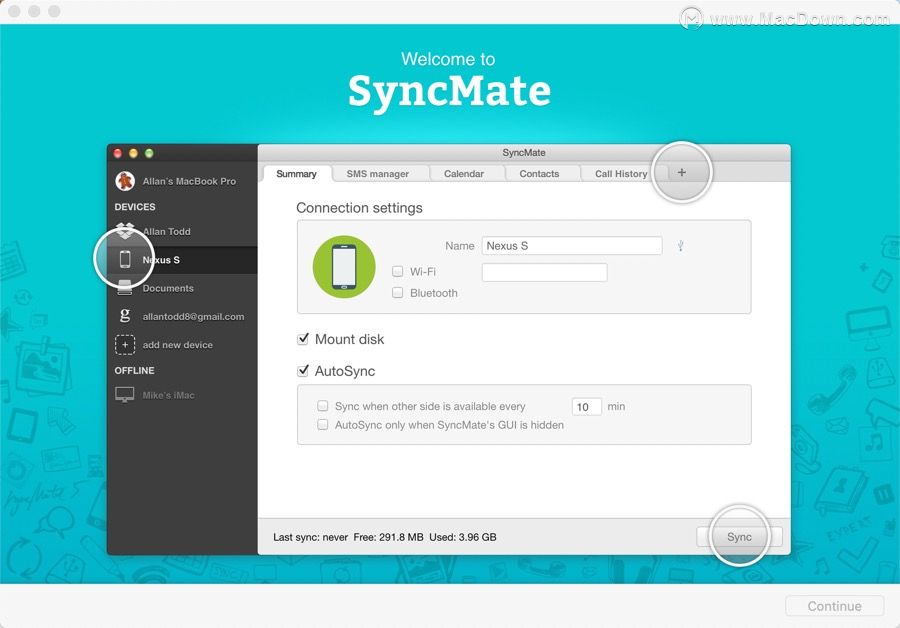Click the Sync button
Screen dimensions: 900x628
tap(739, 537)
